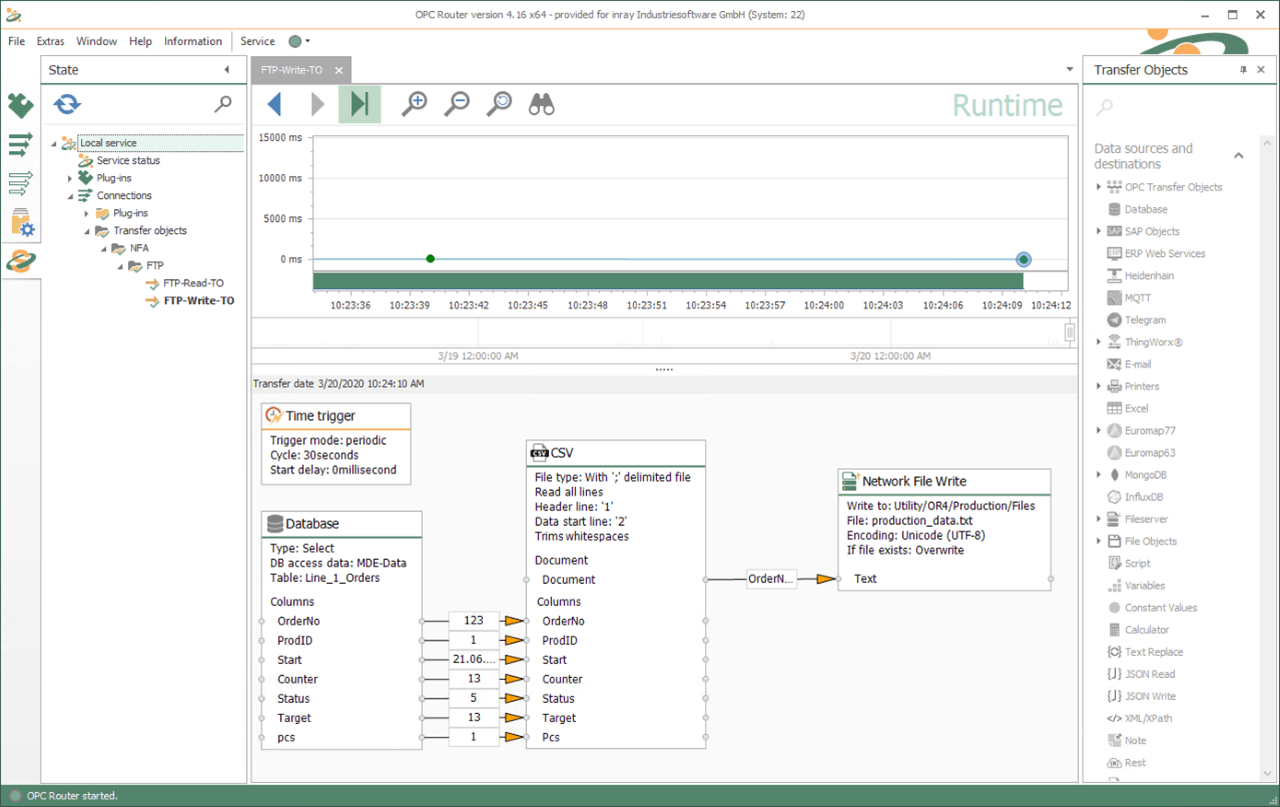The image size is (1280, 807).
Task: Go to previous transfer with left arrow
Action: click(x=274, y=104)
